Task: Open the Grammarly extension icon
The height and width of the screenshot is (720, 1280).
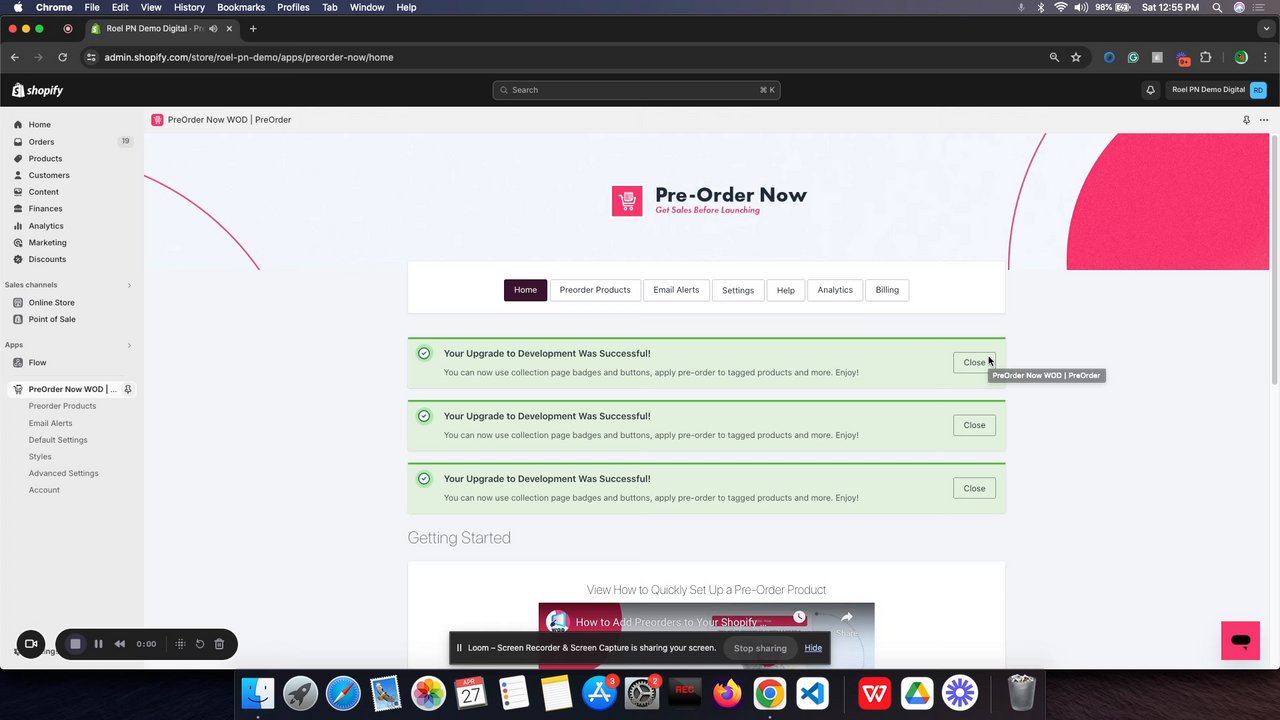Action: coord(1133,57)
